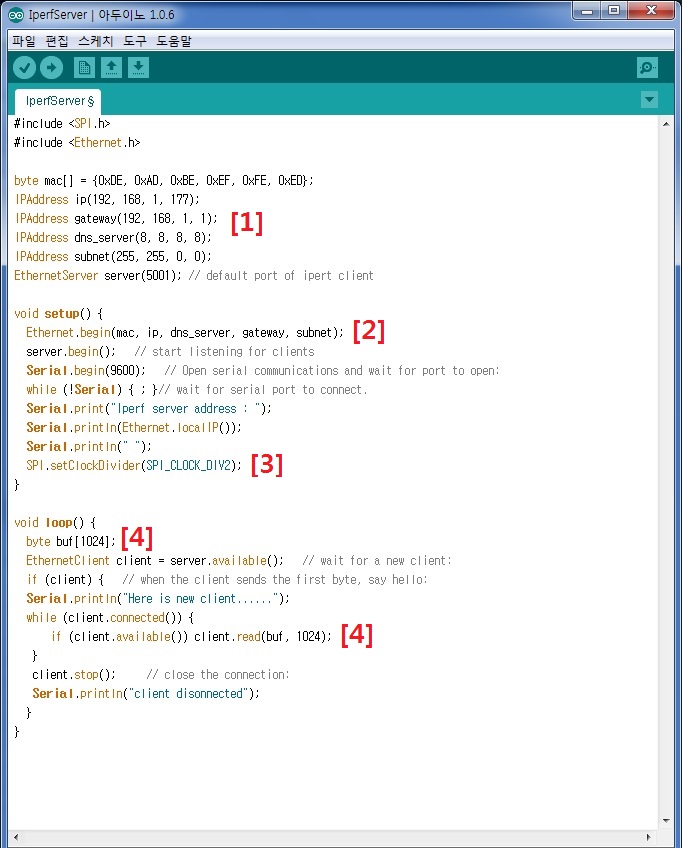Click the 'void setup() {' line
This screenshot has height=848, width=682.
click(58, 314)
